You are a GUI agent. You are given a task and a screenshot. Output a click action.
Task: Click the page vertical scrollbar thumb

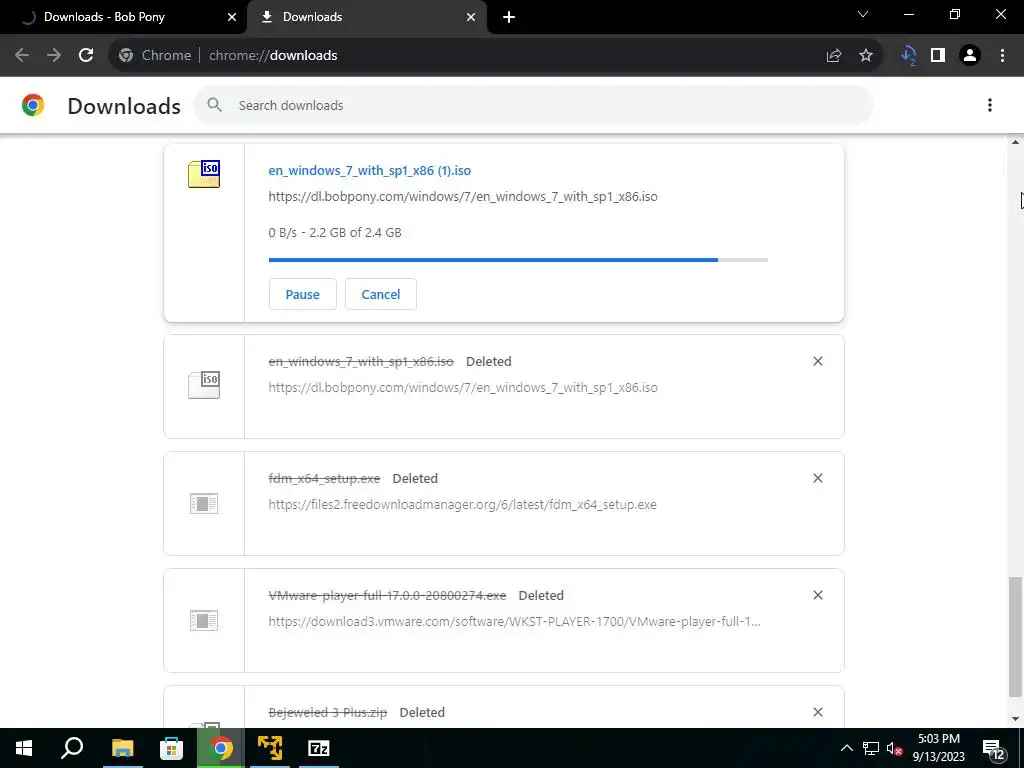click(x=1016, y=637)
